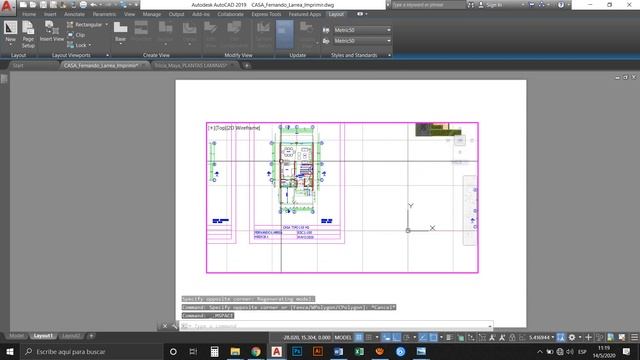Click the New layout button in the ribbon

pyautogui.click(x=10, y=32)
